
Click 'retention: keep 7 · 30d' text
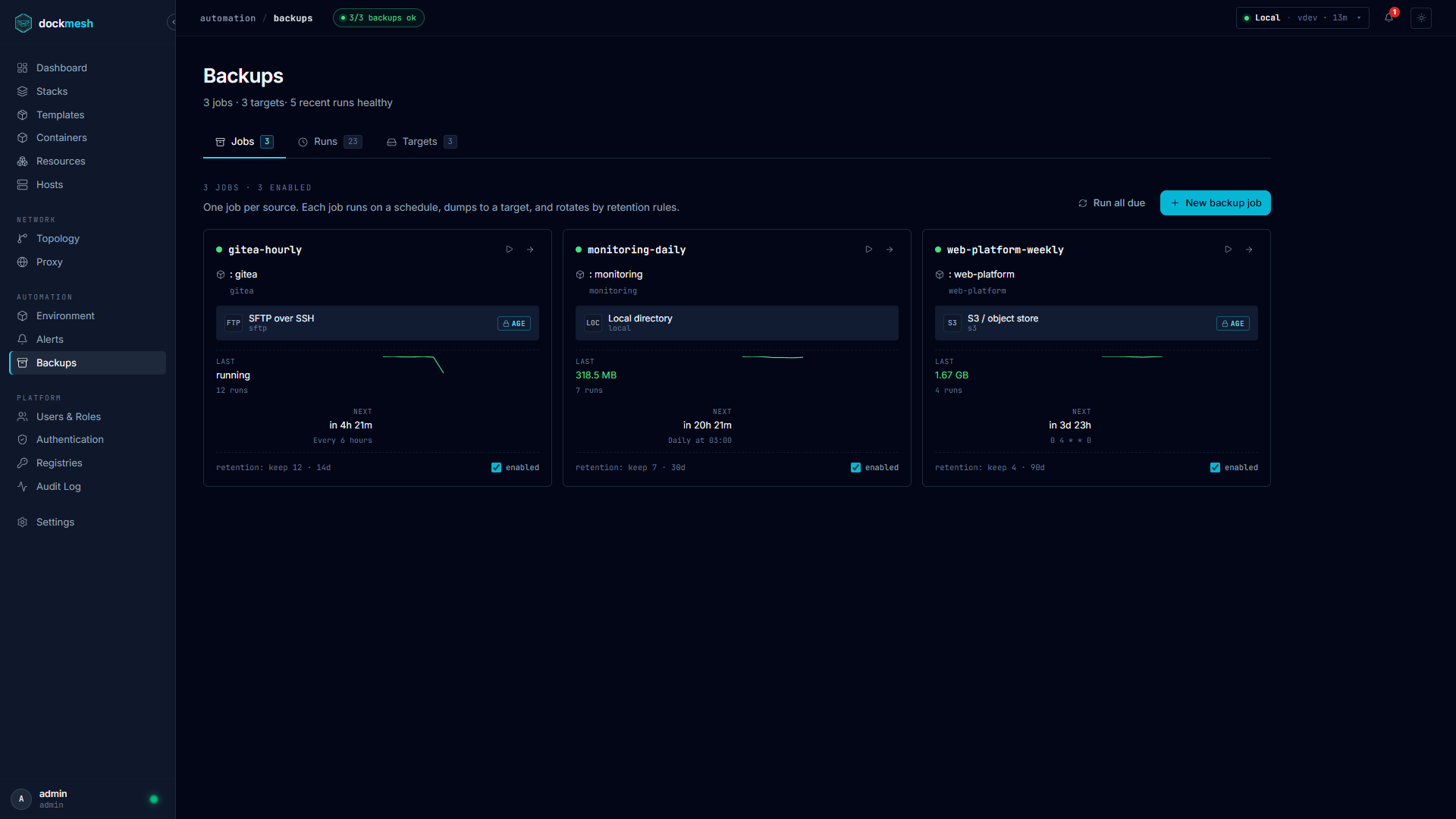pos(630,468)
